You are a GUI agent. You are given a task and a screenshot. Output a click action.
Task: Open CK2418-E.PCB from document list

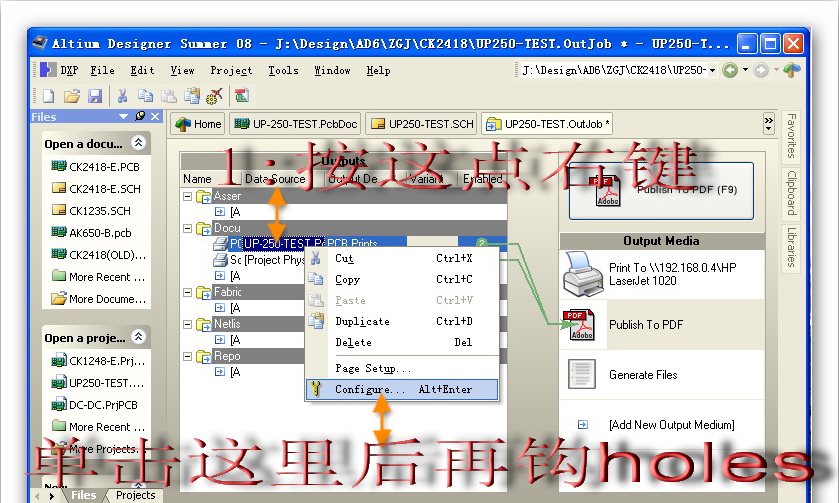pos(95,167)
